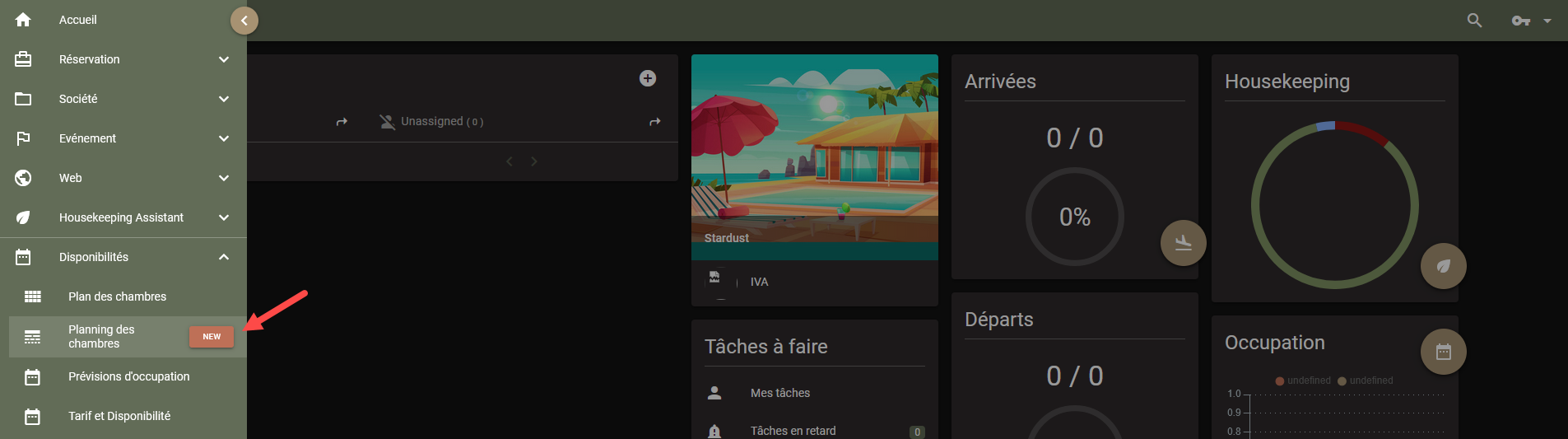Image resolution: width=1568 pixels, height=439 pixels.
Task: Open Plan des chambres
Action: tap(128, 297)
